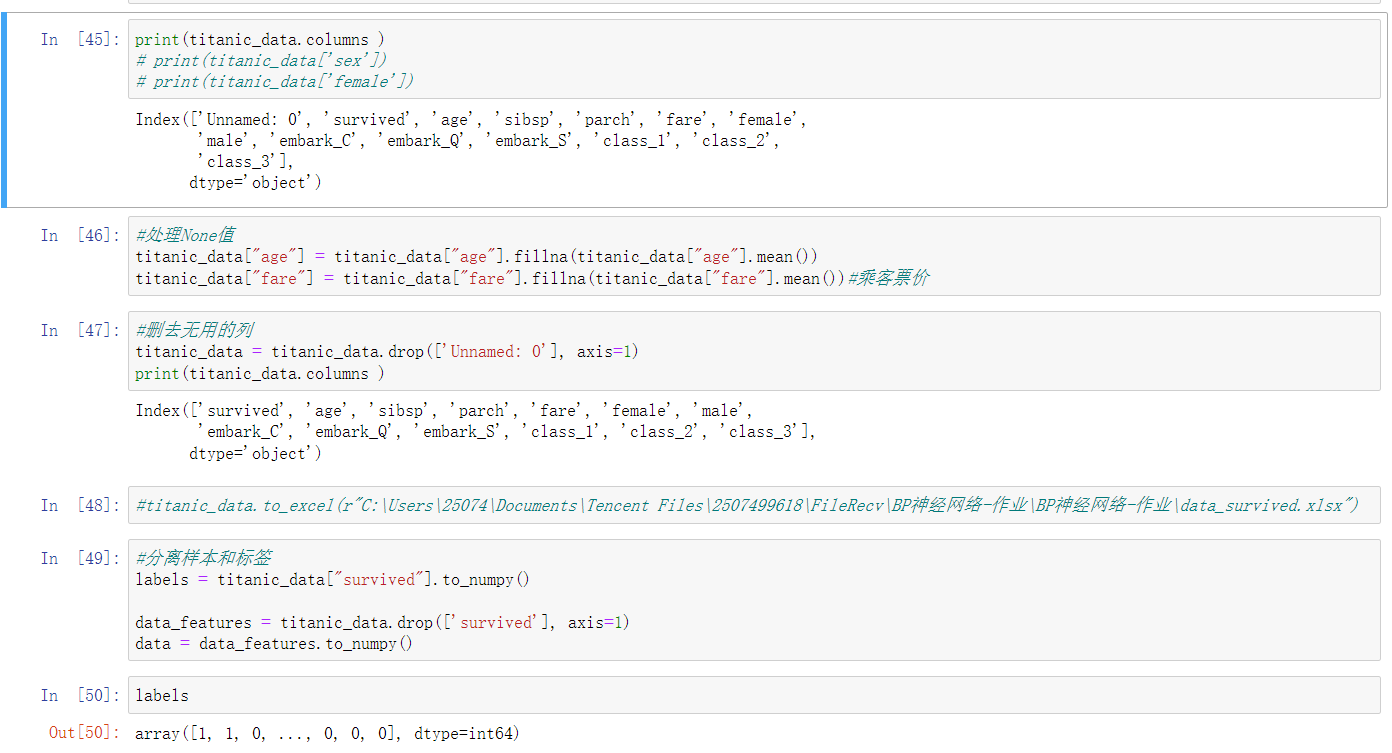Place cursor on the fare fillna line
Viewport: 1392px width, 753px height.
(x=490, y=278)
